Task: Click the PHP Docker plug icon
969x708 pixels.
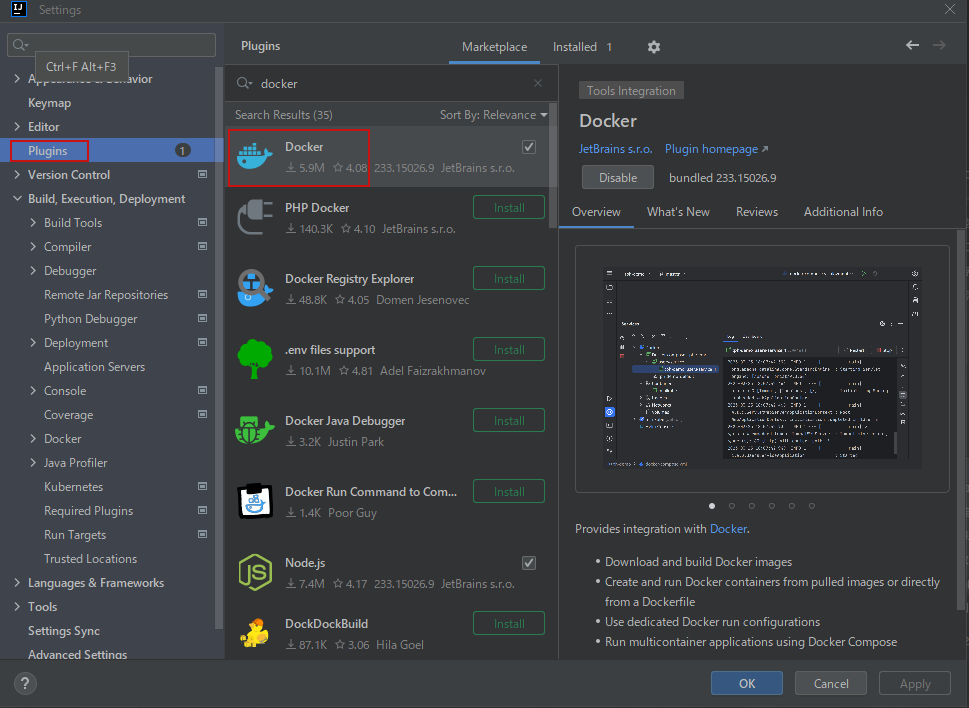Action: pyautogui.click(x=255, y=217)
